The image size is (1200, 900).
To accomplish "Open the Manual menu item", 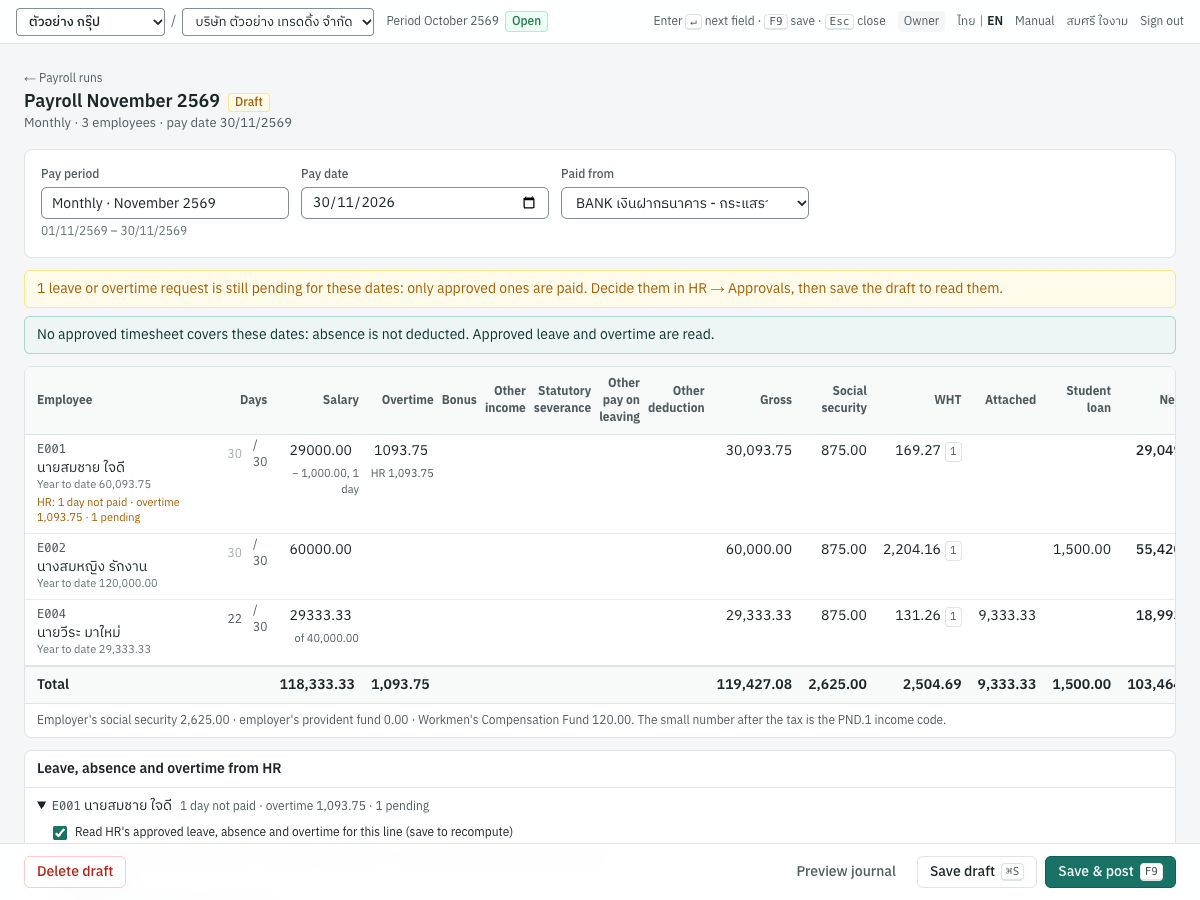I will (1034, 21).
